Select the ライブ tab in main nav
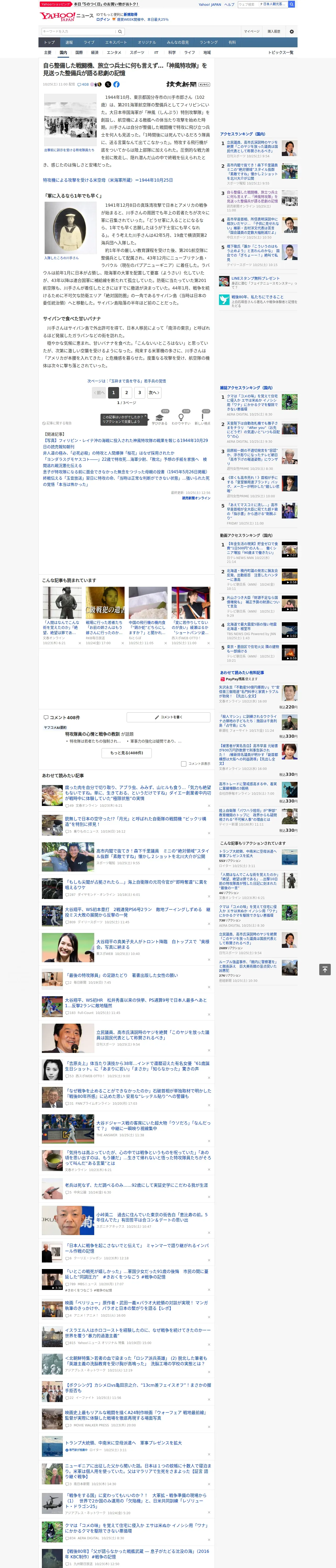The height and width of the screenshot is (1568, 336). pos(89,43)
